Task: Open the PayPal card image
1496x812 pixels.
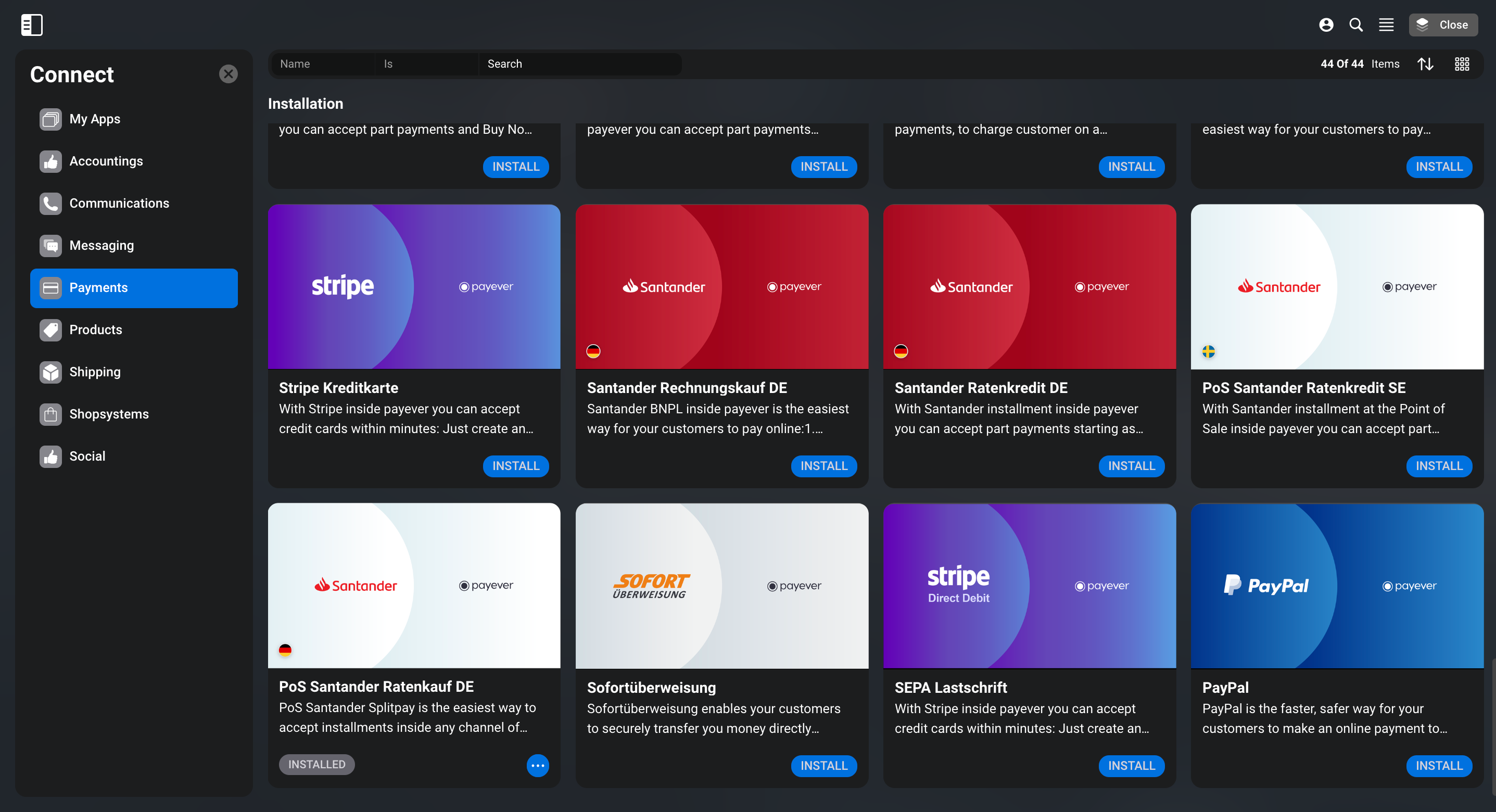Action: pos(1337,586)
